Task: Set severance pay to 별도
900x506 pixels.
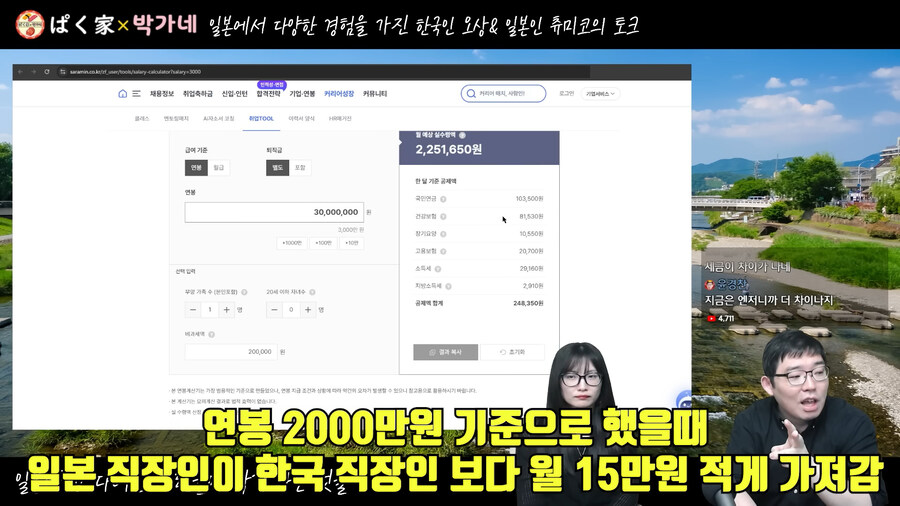Action: (277, 168)
